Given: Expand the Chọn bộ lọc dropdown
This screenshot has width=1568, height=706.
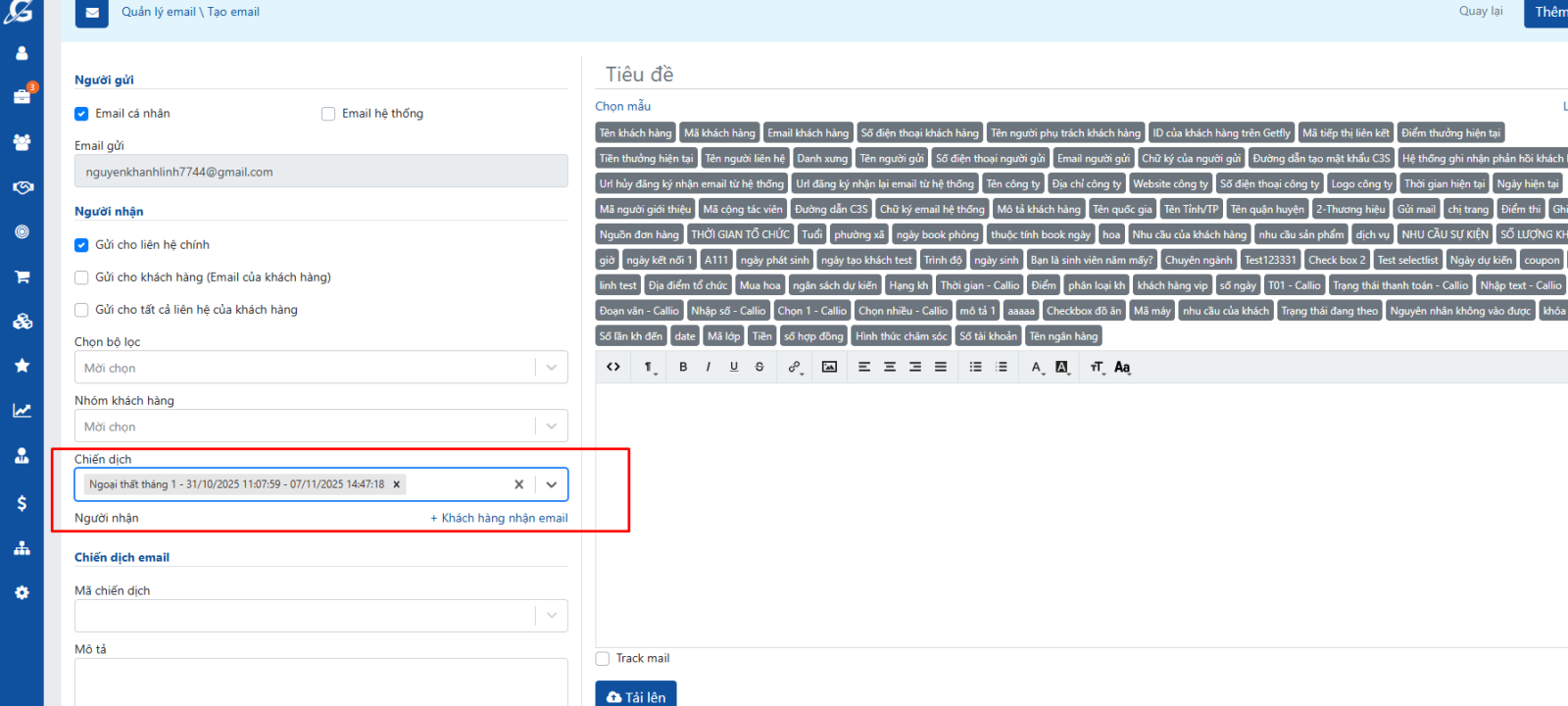Looking at the screenshot, I should pyautogui.click(x=551, y=368).
